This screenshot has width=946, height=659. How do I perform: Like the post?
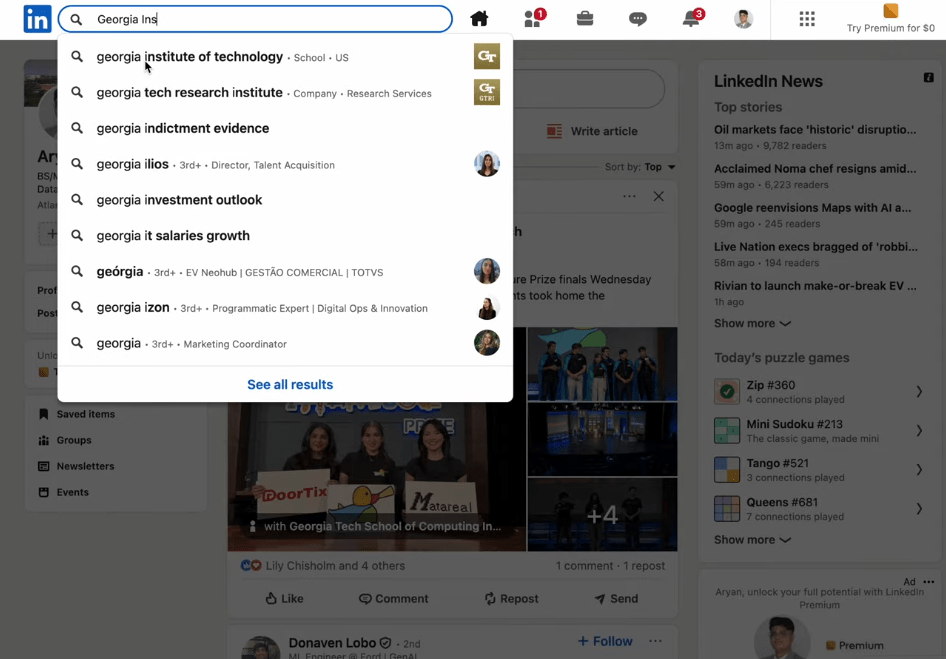[x=284, y=599]
